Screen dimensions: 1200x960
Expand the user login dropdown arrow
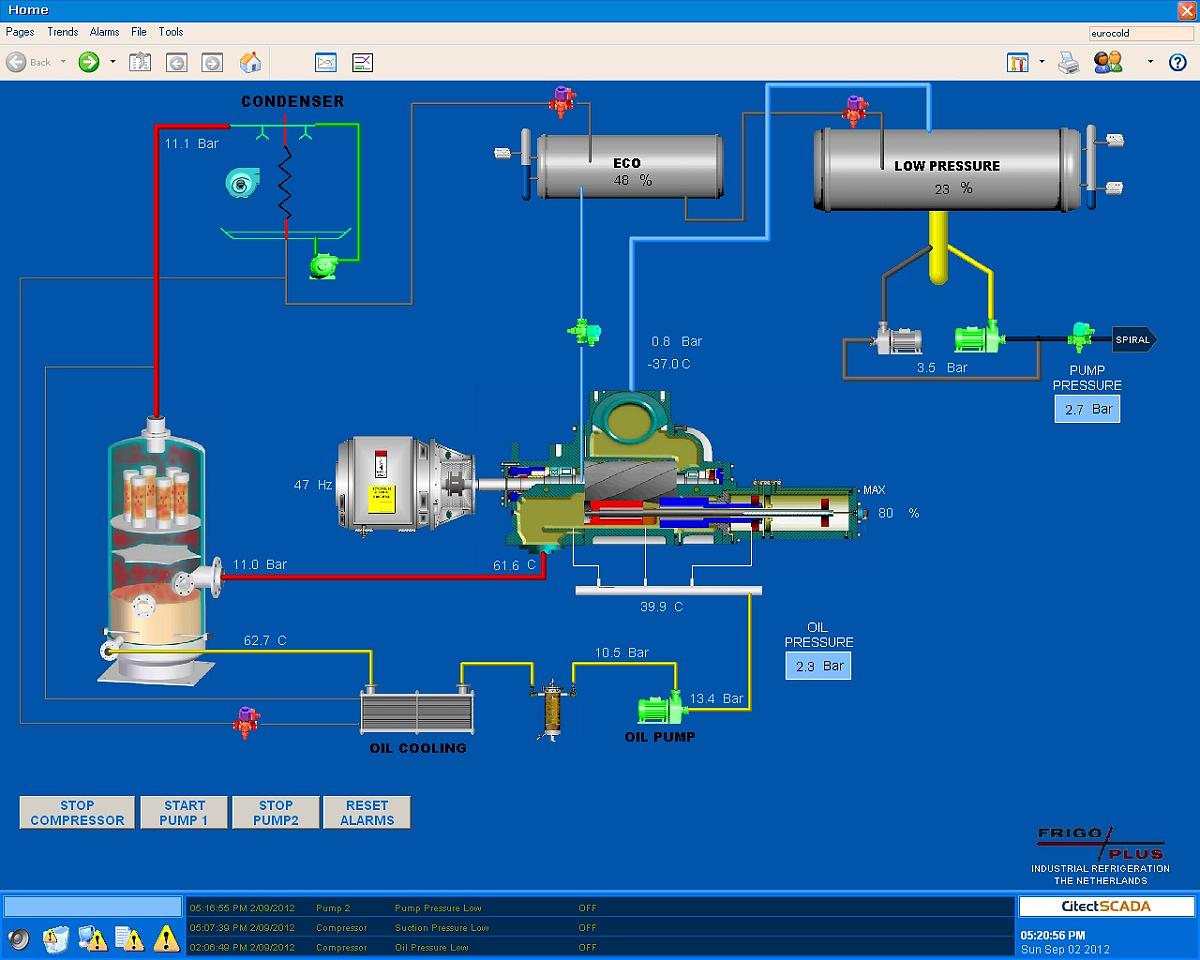point(1149,62)
